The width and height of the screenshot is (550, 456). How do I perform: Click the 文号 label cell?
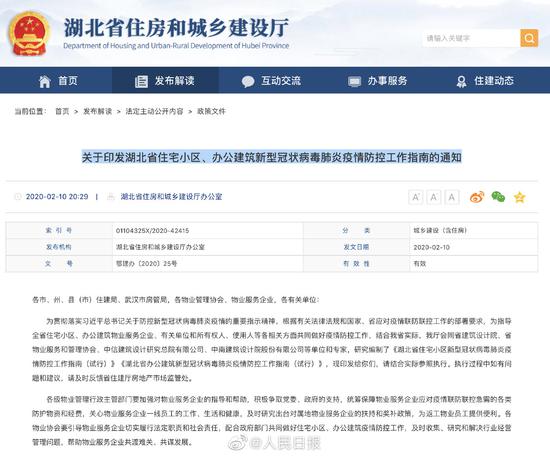point(59,263)
